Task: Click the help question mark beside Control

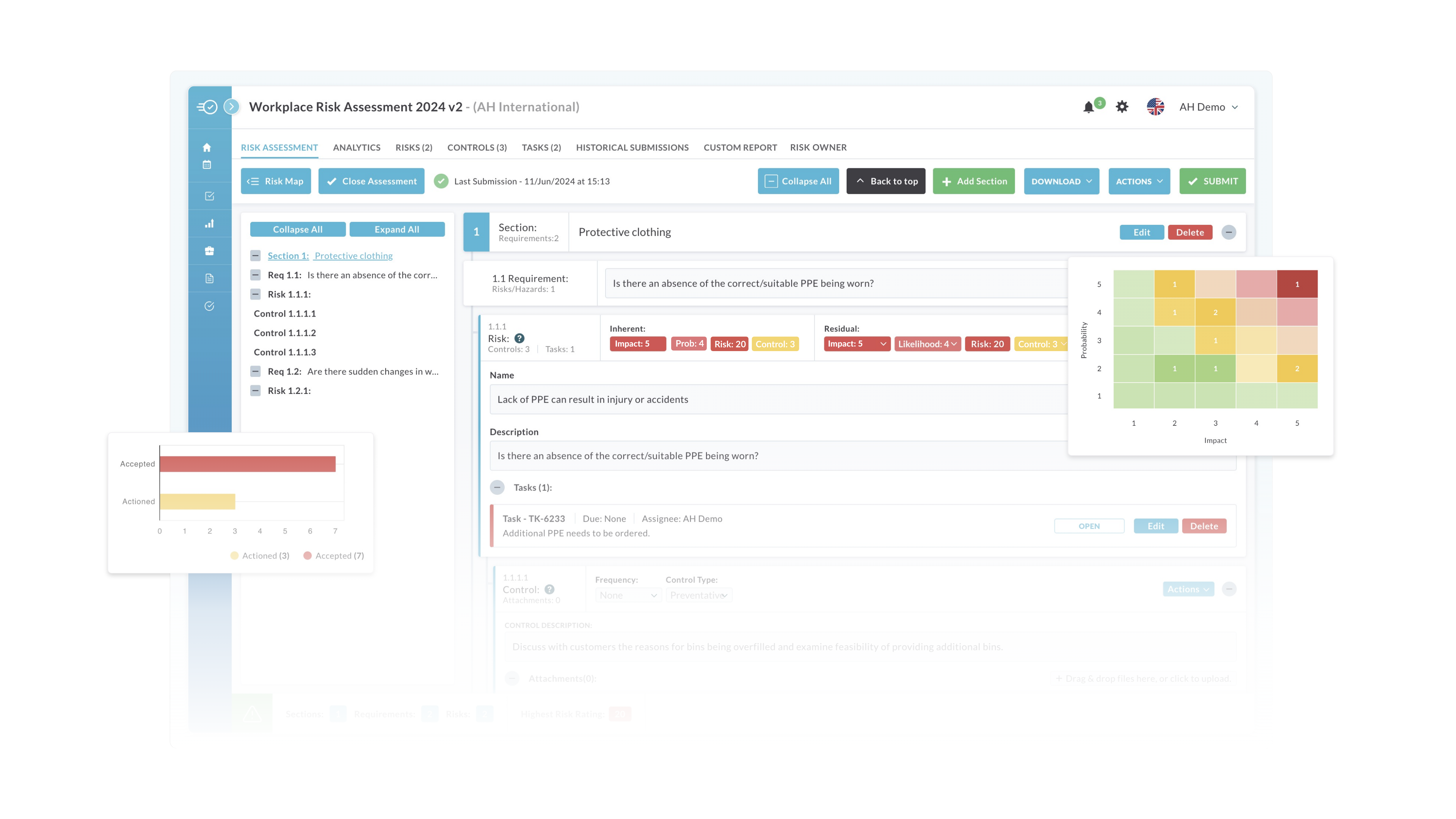Action: click(549, 589)
